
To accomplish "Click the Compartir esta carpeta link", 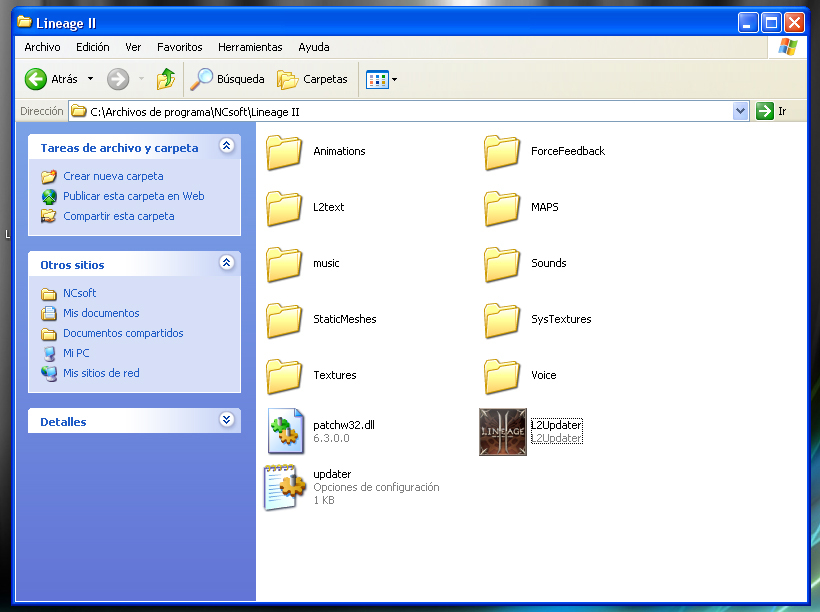I will (x=119, y=216).
